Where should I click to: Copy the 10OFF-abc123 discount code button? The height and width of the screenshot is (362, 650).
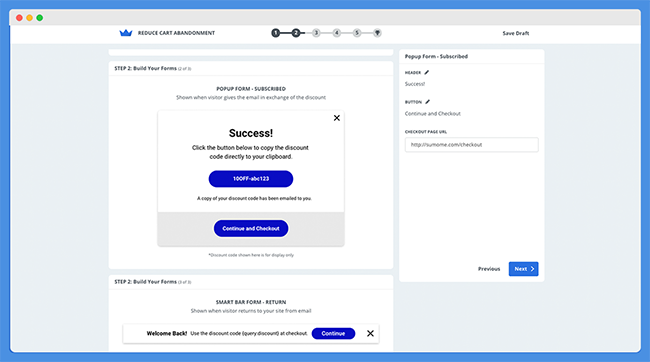pos(251,179)
